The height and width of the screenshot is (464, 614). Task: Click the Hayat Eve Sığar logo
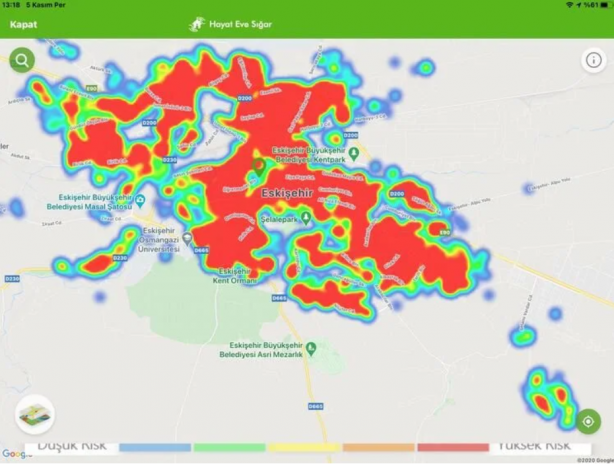coord(197,24)
